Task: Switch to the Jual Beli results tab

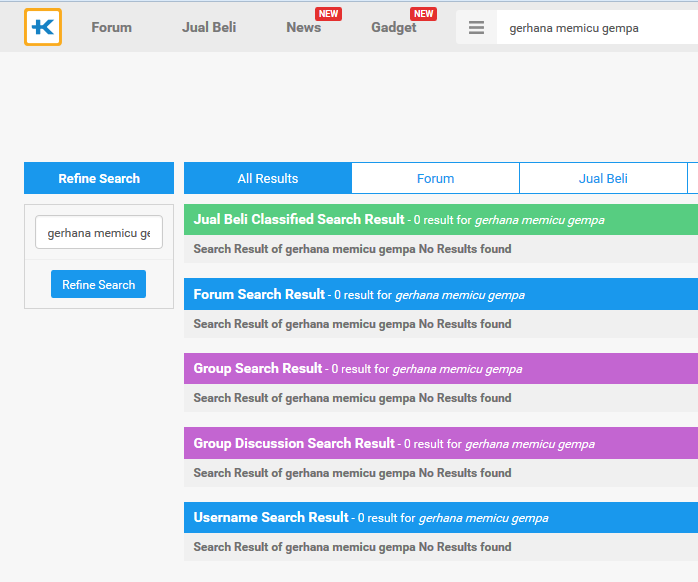Action: [603, 178]
